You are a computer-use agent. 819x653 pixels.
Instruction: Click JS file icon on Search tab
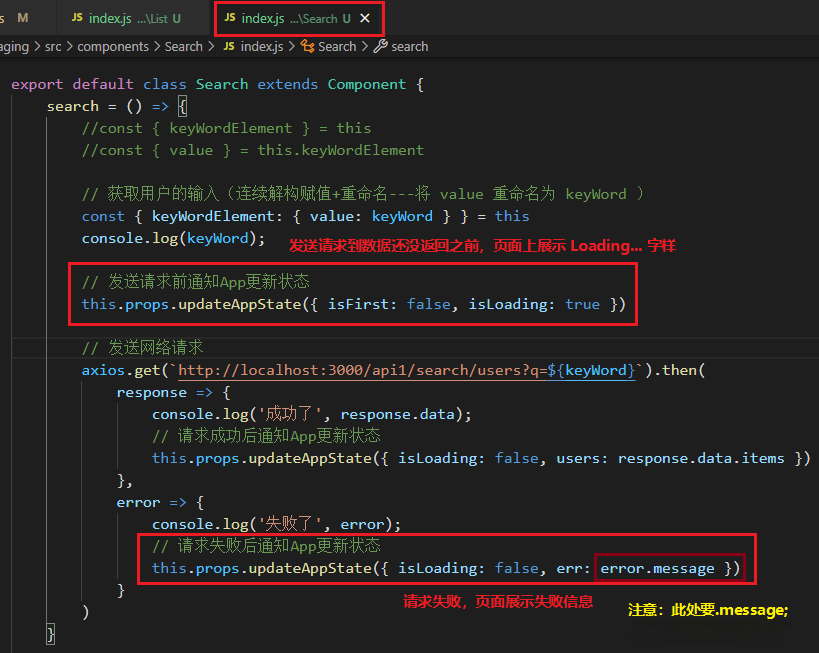230,17
